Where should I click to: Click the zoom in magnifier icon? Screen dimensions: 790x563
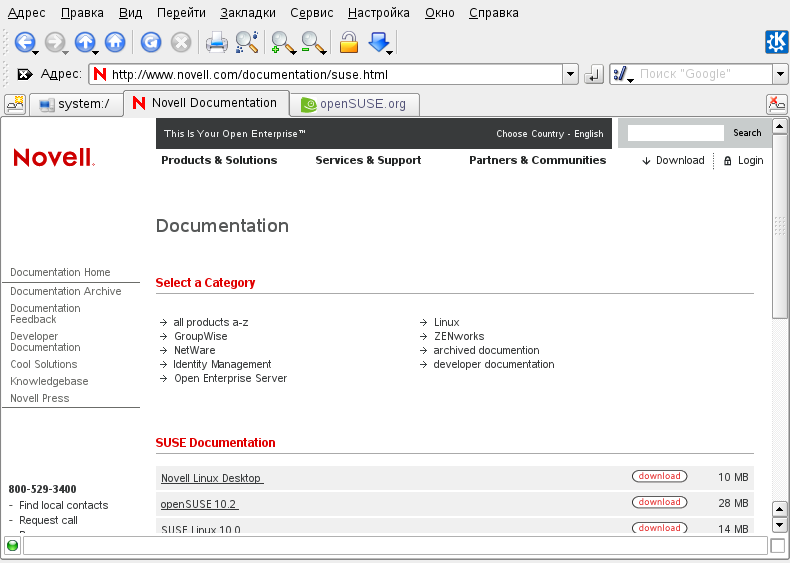[x=282, y=42]
